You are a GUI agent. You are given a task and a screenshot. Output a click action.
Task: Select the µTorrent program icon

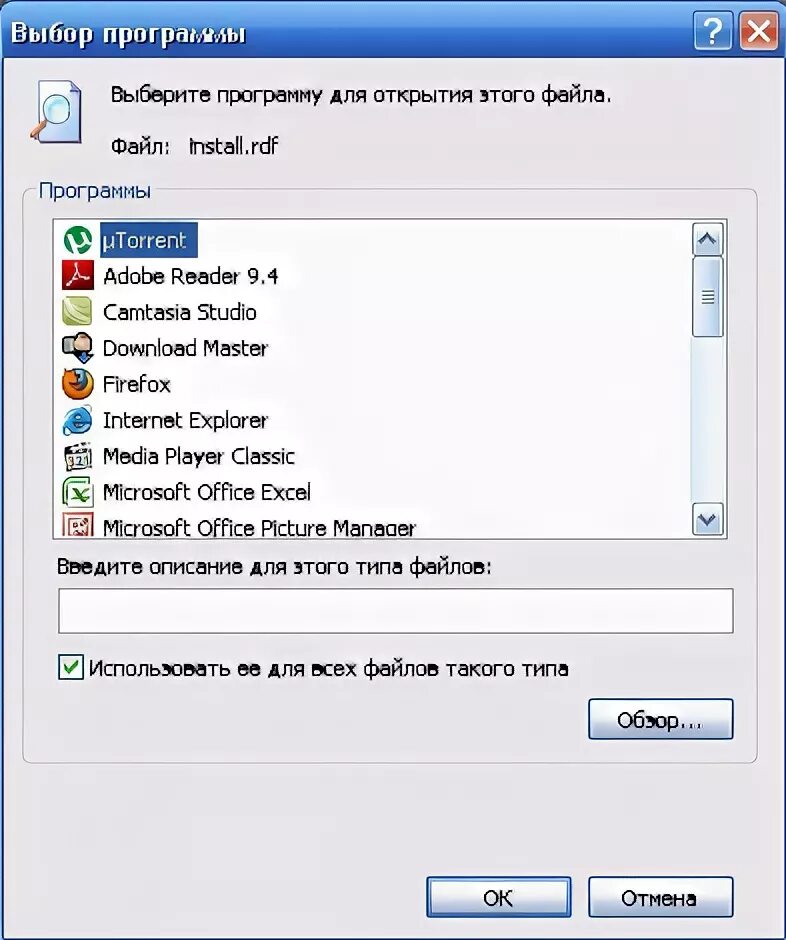coord(78,240)
